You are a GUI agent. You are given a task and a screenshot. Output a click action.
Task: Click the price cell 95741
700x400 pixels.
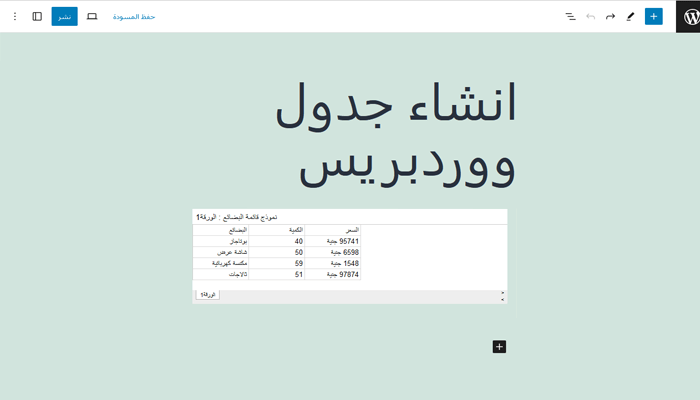pos(333,241)
